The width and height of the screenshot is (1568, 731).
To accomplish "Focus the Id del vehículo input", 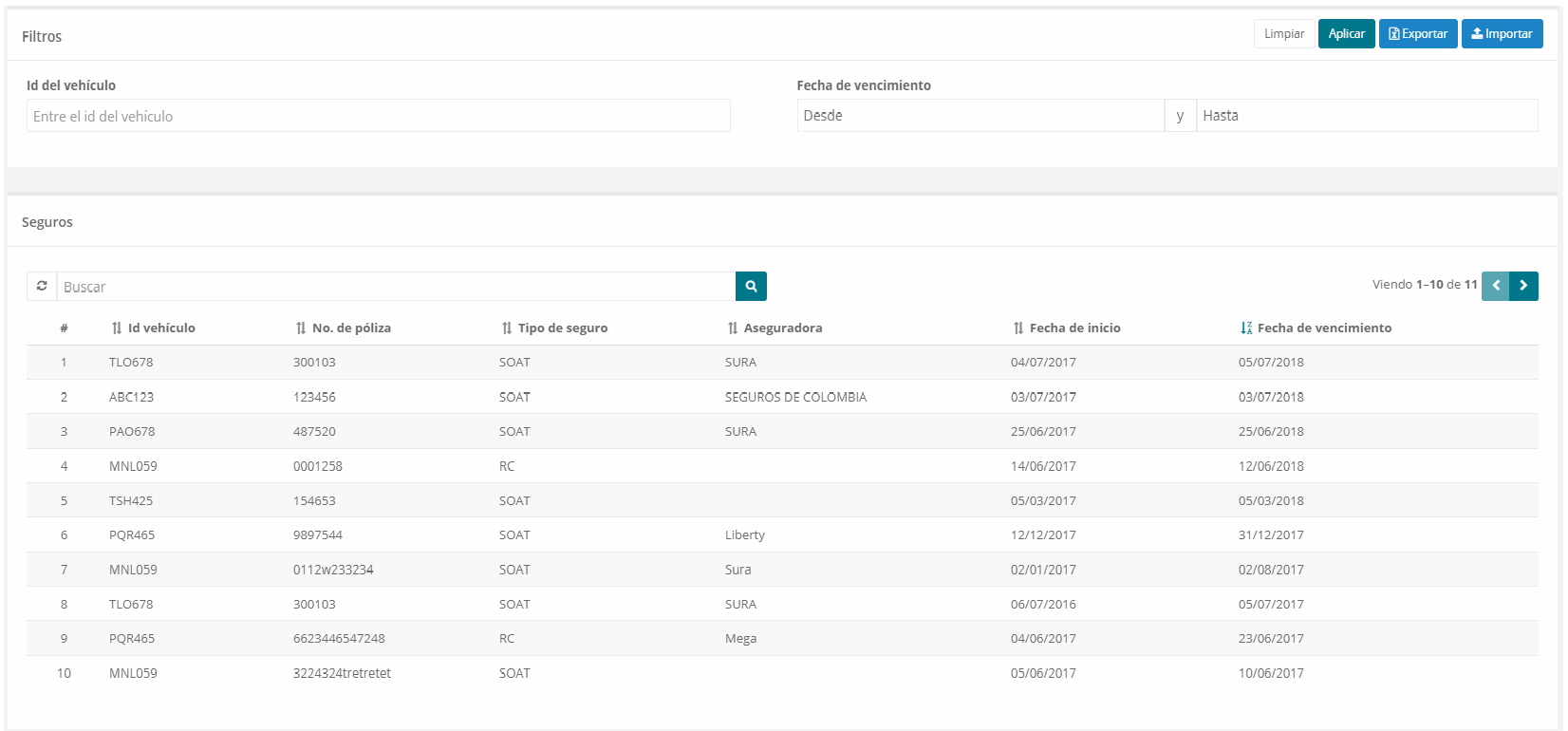I will click(378, 116).
